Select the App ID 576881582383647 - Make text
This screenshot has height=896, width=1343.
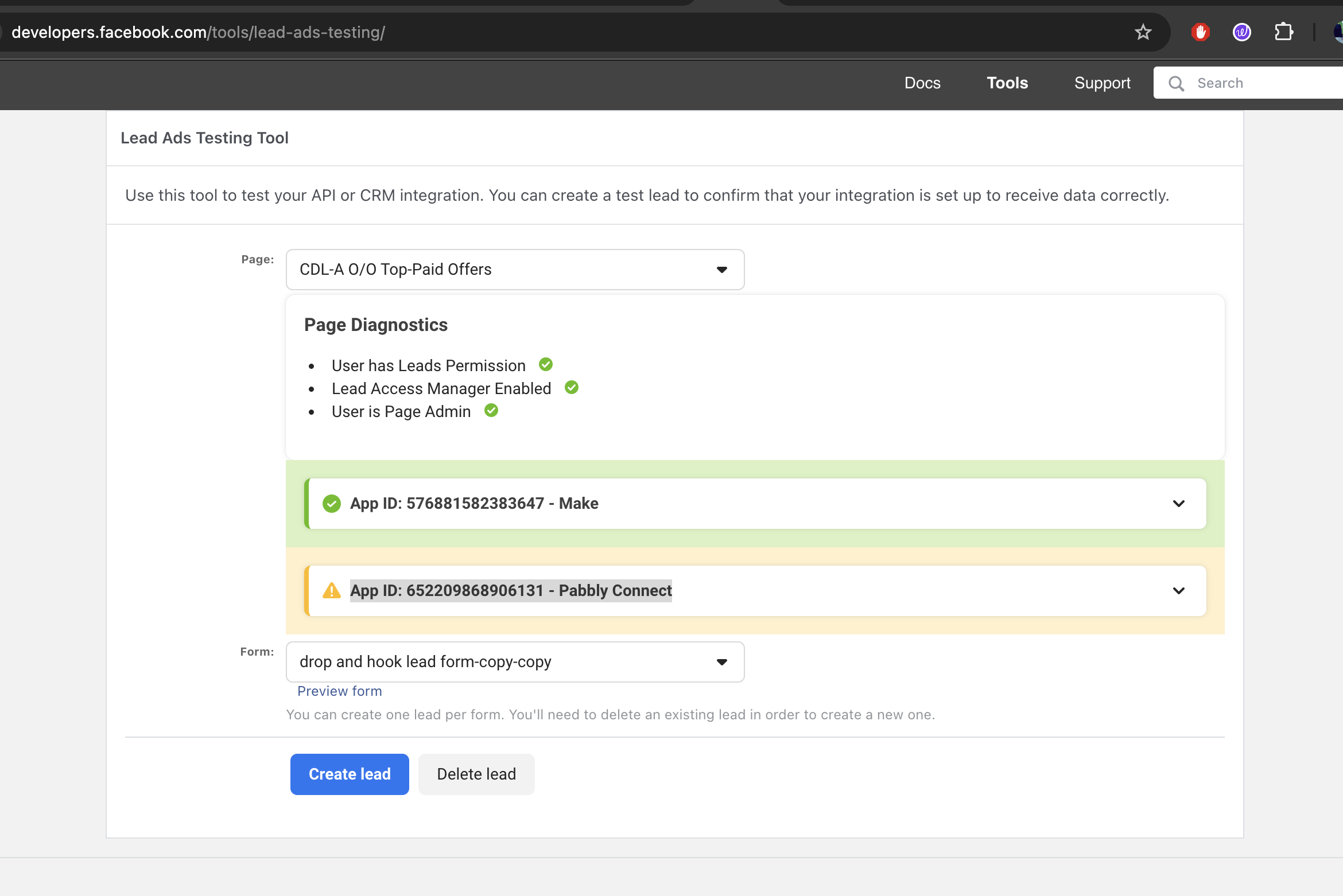point(474,504)
